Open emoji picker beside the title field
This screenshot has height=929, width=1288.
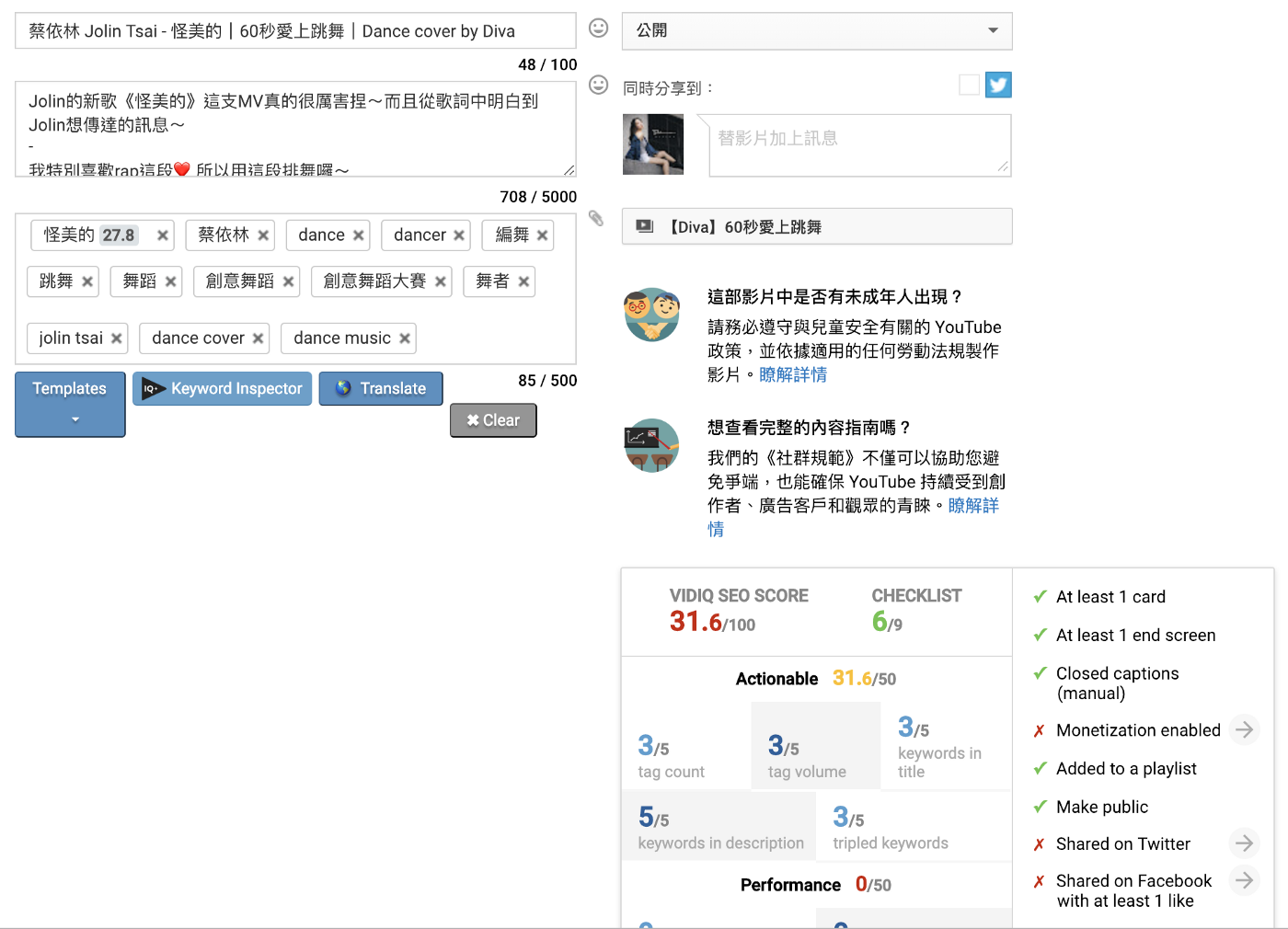[x=599, y=29]
